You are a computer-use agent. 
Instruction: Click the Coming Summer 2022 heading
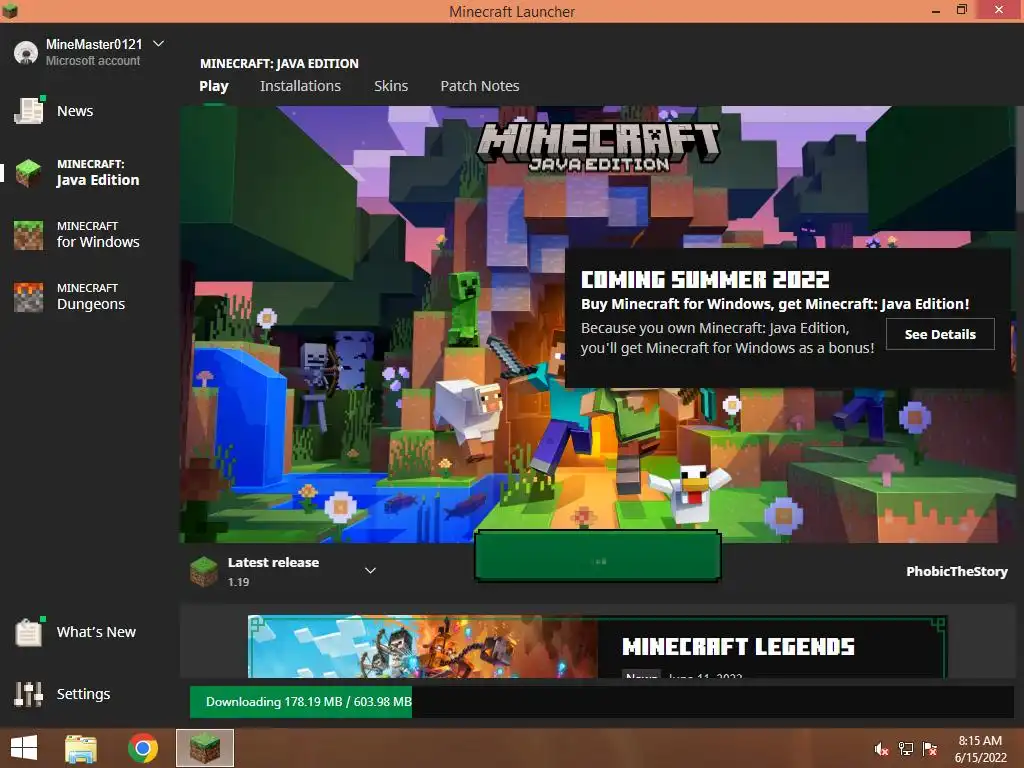705,280
